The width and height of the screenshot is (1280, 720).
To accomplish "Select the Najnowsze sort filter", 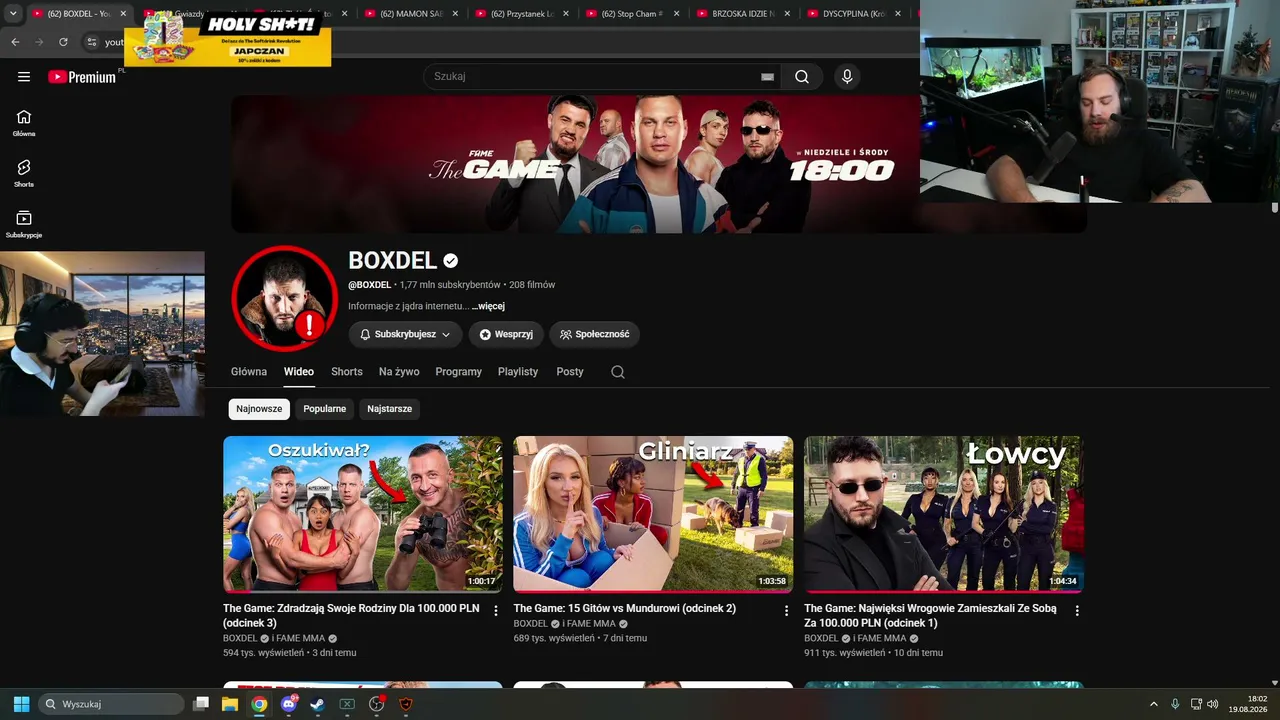I will [259, 408].
